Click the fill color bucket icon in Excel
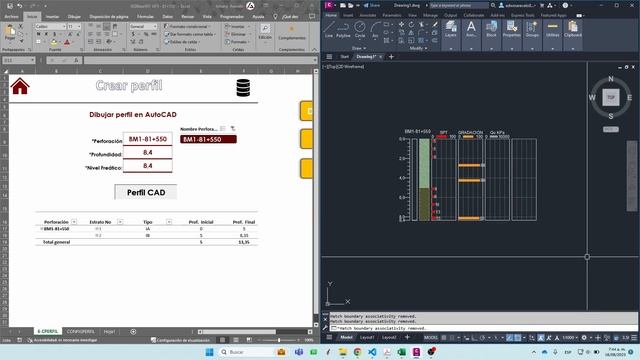Screen dimensions: 640x360 [x=54, y=42]
